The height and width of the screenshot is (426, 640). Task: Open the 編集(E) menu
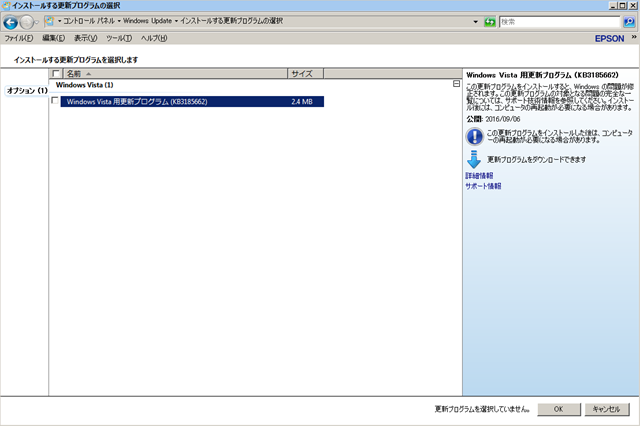53,38
